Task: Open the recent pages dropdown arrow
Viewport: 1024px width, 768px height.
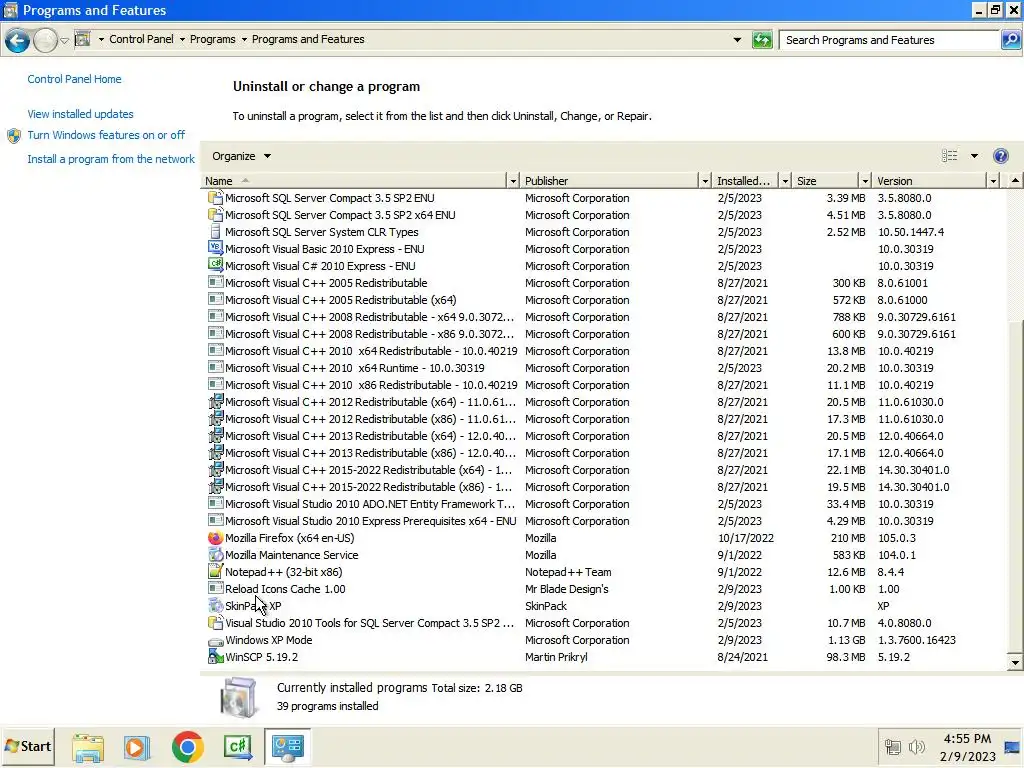Action: [x=64, y=40]
